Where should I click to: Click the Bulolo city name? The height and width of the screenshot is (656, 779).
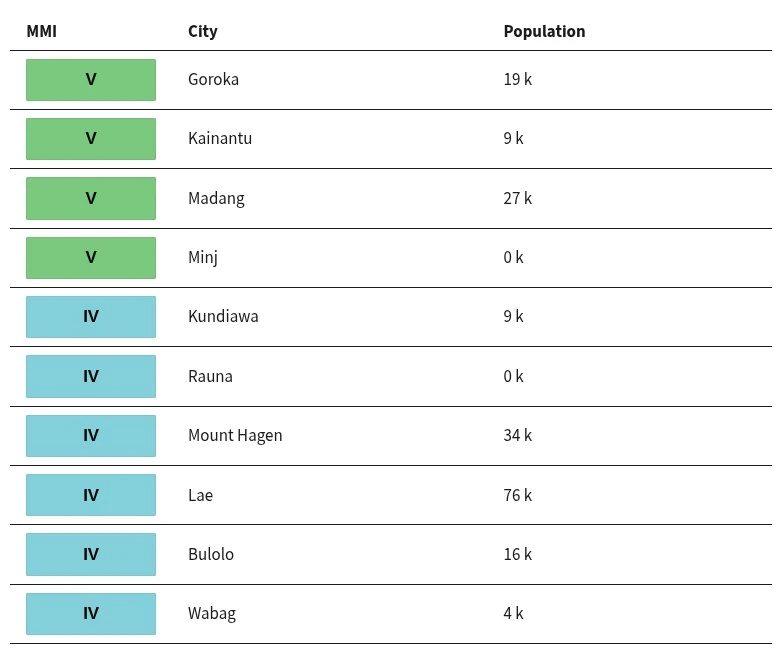point(211,554)
